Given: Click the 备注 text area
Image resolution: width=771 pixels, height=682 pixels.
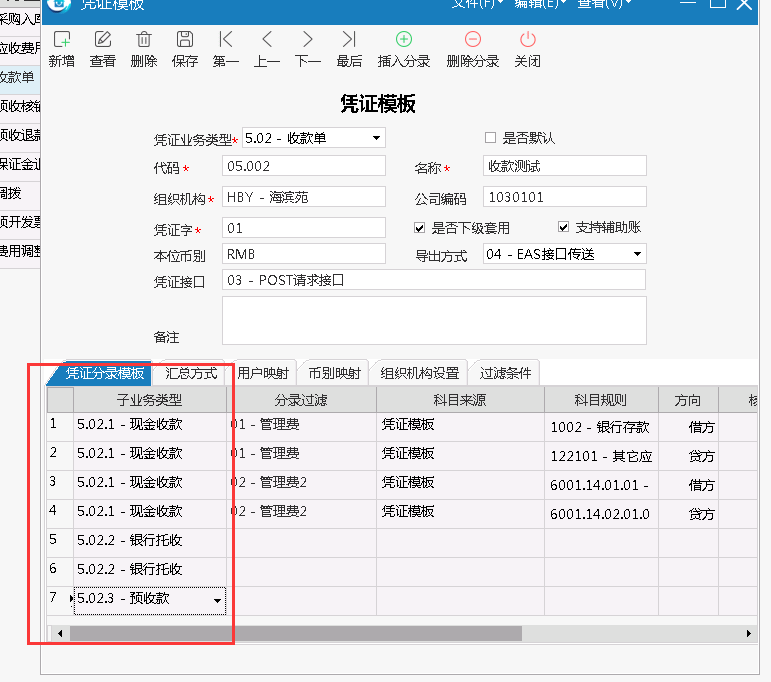Looking at the screenshot, I should (434, 321).
